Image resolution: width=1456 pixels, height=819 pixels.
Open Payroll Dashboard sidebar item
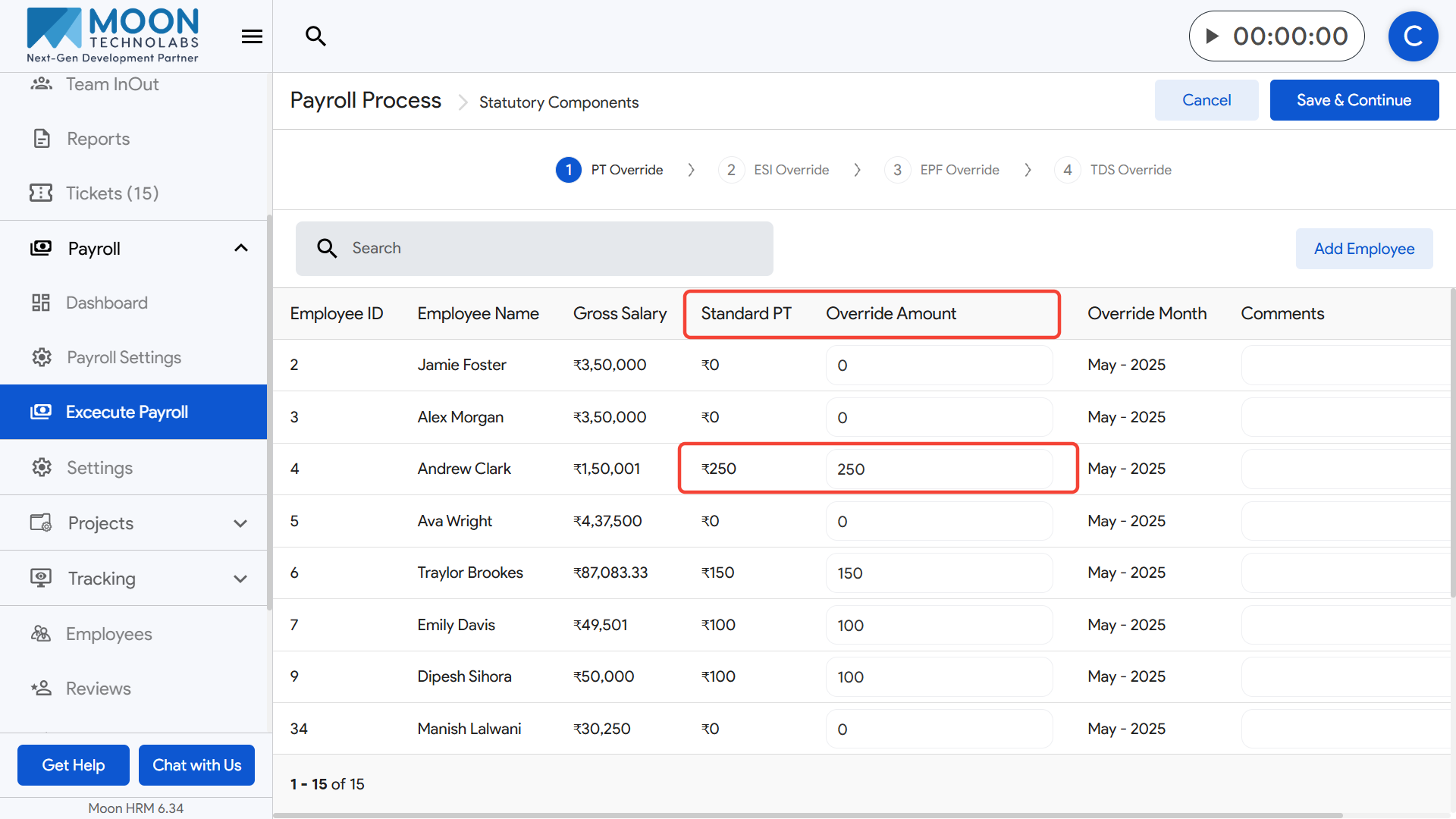click(106, 303)
